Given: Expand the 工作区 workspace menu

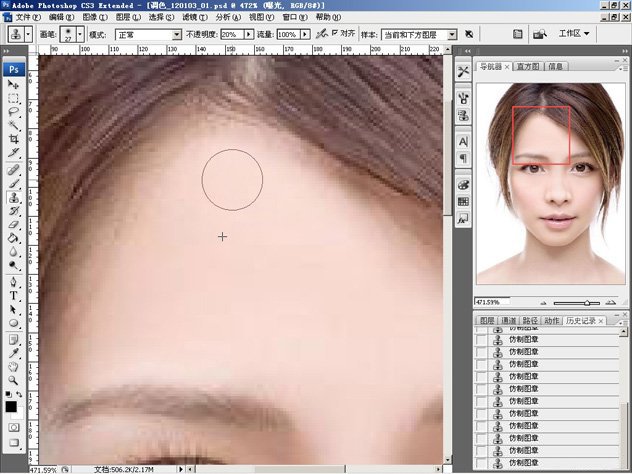Looking at the screenshot, I should click(x=573, y=34).
